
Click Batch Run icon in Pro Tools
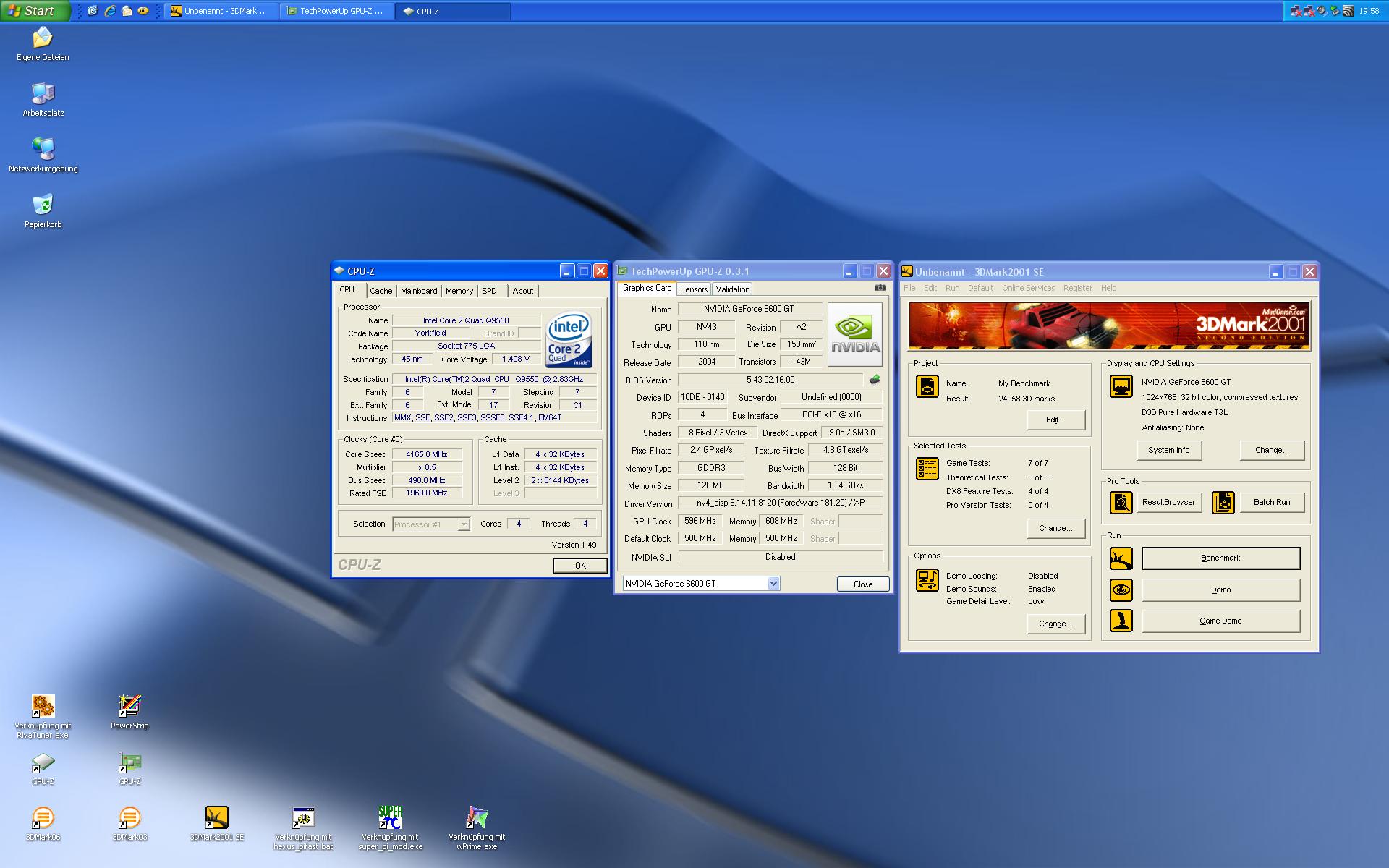[1223, 502]
